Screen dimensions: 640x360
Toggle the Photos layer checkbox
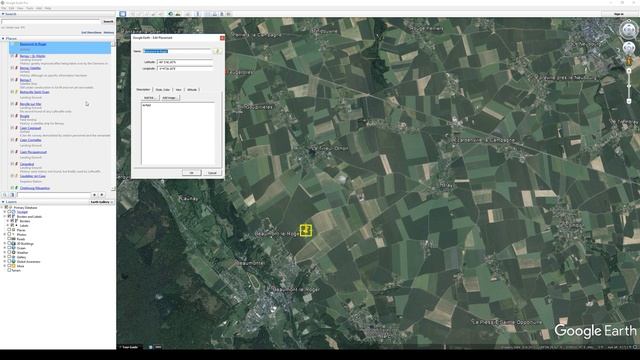pos(9,234)
